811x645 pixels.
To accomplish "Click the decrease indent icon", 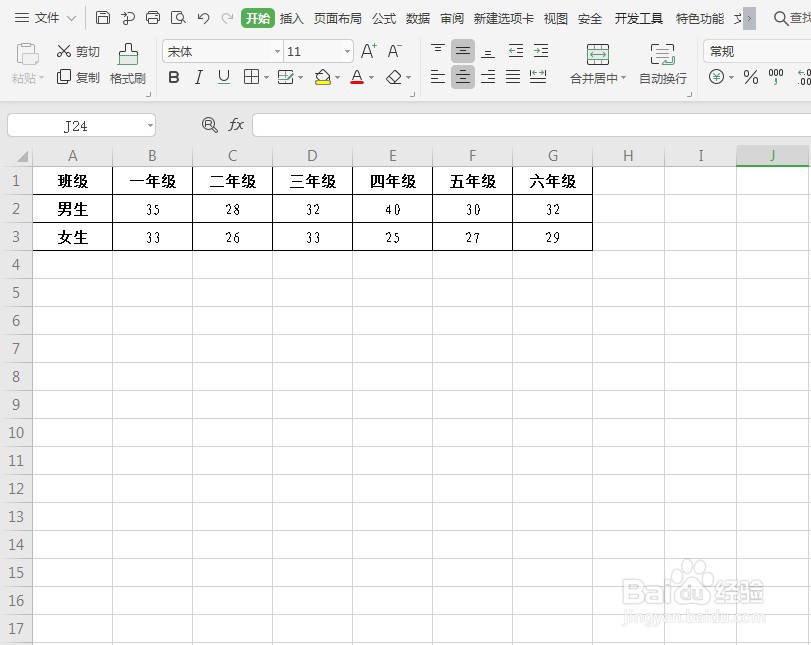I will pyautogui.click(x=516, y=51).
